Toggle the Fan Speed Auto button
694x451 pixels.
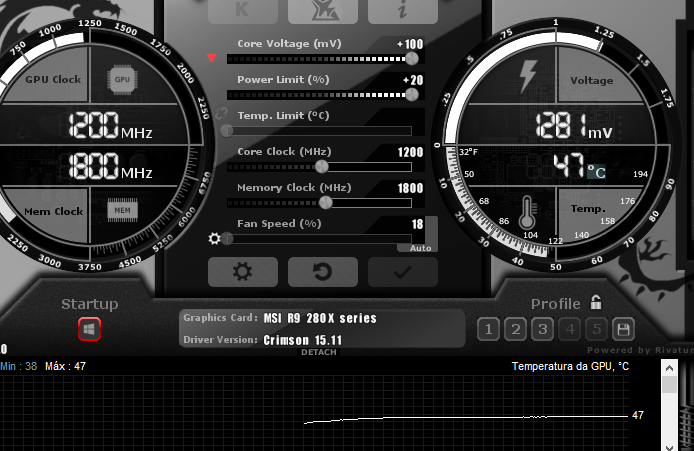420,248
